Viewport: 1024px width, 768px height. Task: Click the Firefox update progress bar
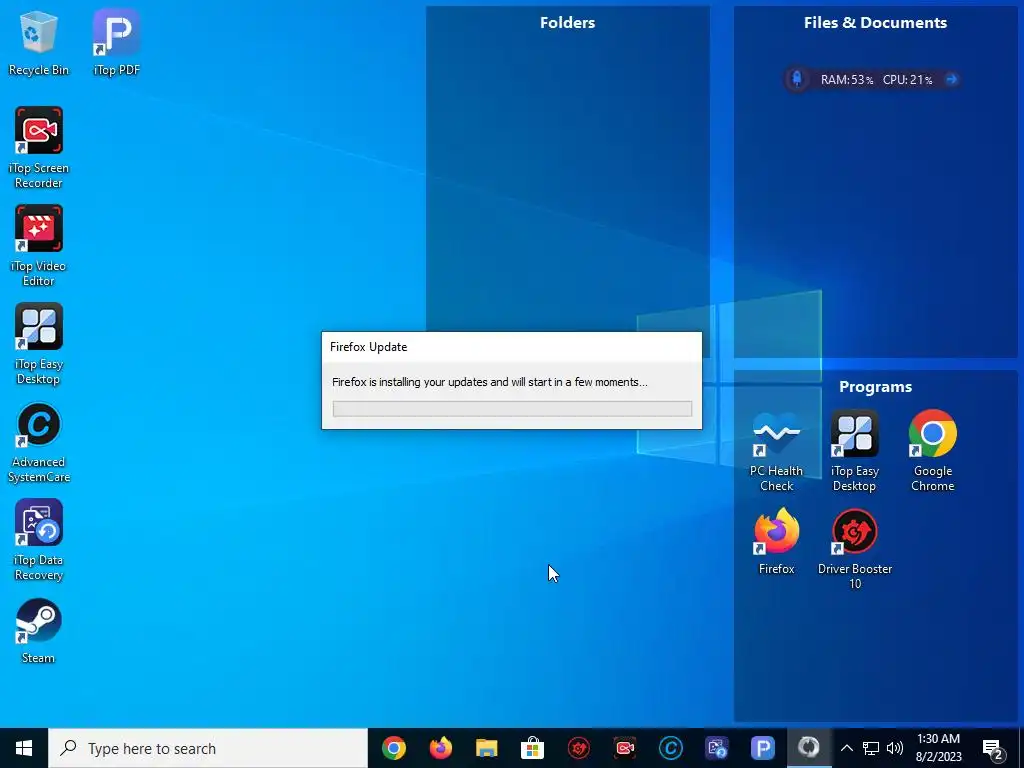[x=512, y=409]
